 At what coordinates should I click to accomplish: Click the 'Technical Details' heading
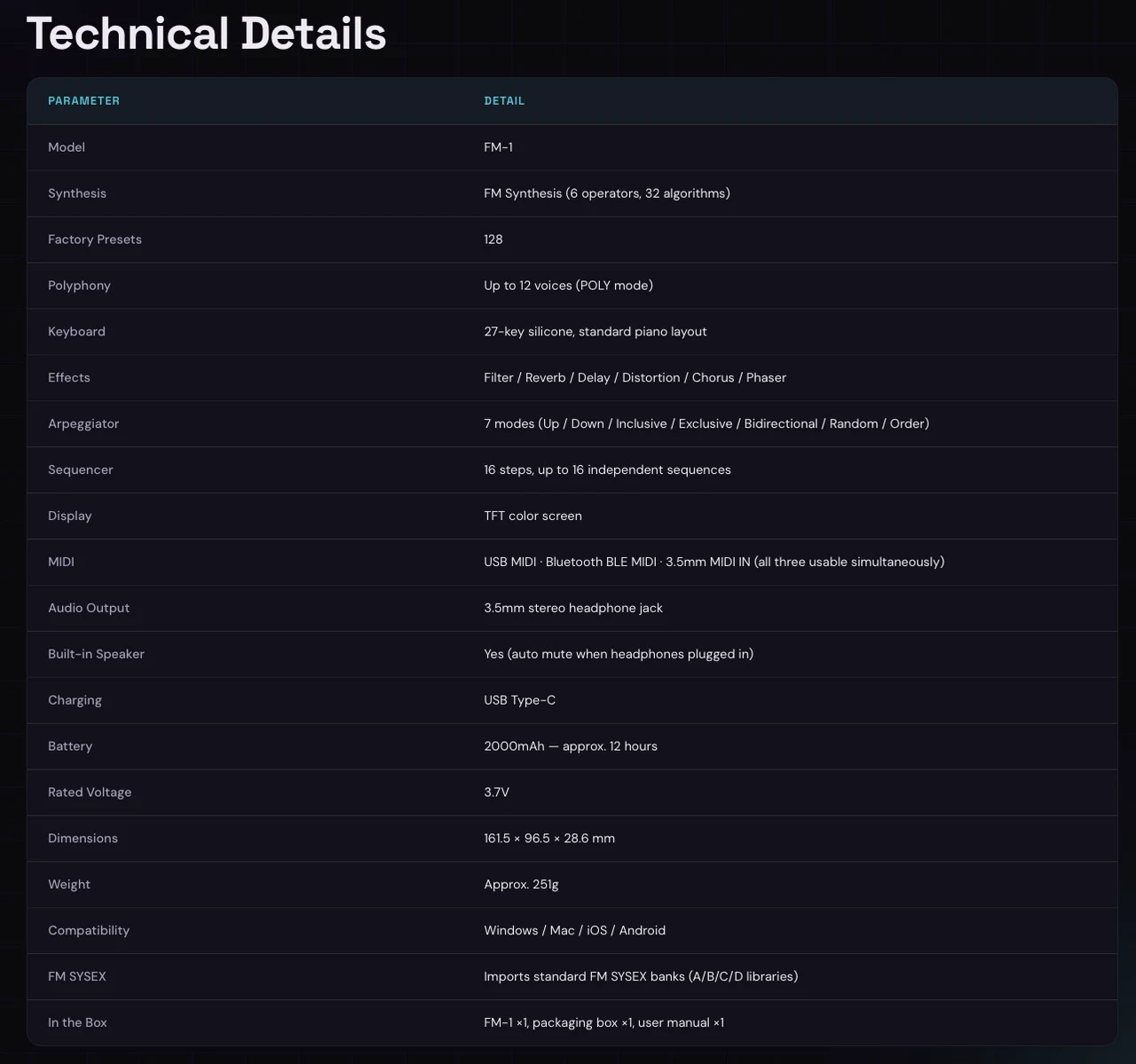point(207,34)
